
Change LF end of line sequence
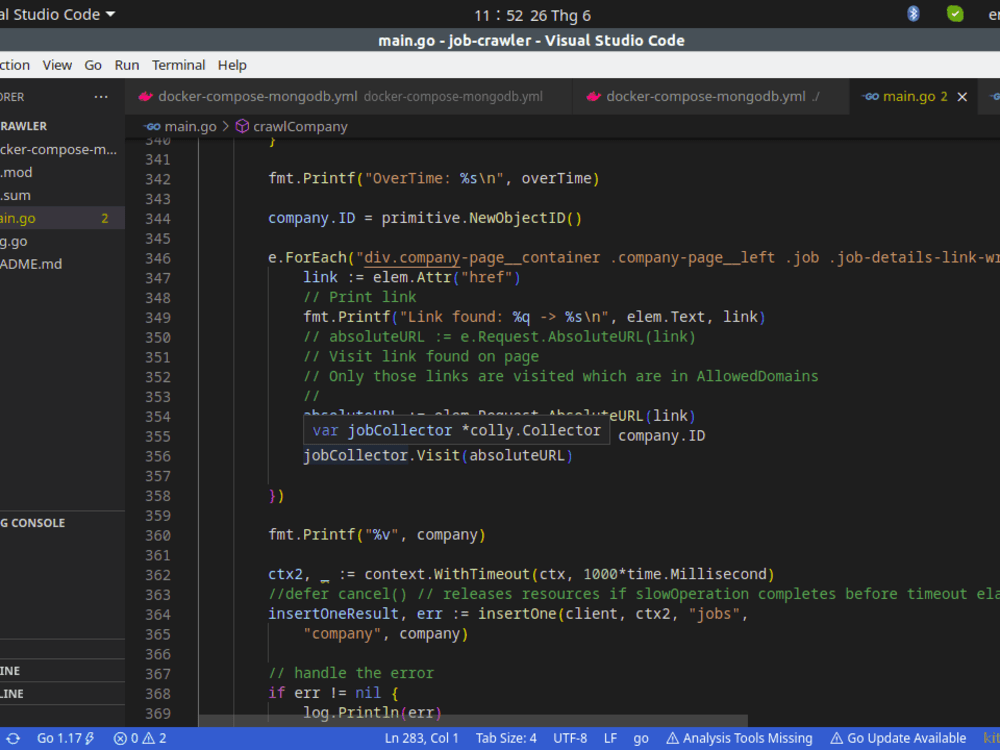[x=610, y=739]
